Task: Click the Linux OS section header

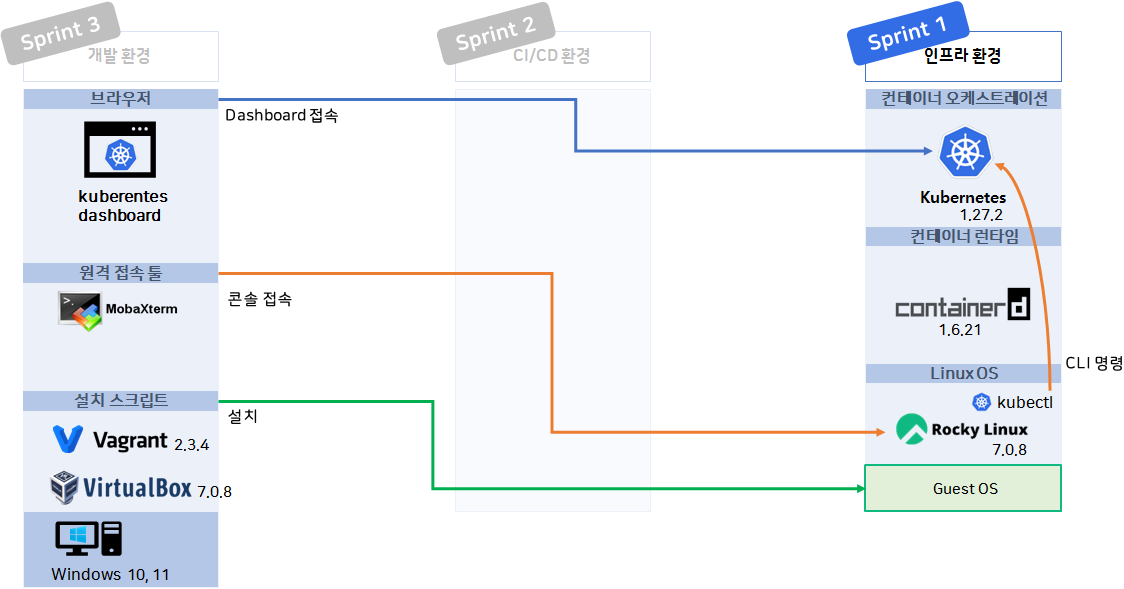Action: click(963, 373)
